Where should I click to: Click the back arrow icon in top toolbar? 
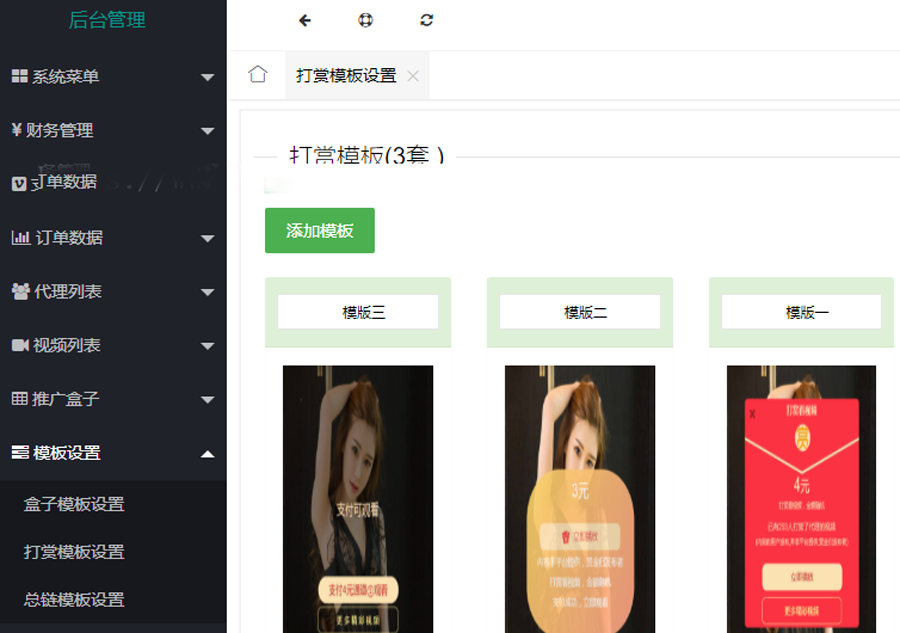point(305,20)
